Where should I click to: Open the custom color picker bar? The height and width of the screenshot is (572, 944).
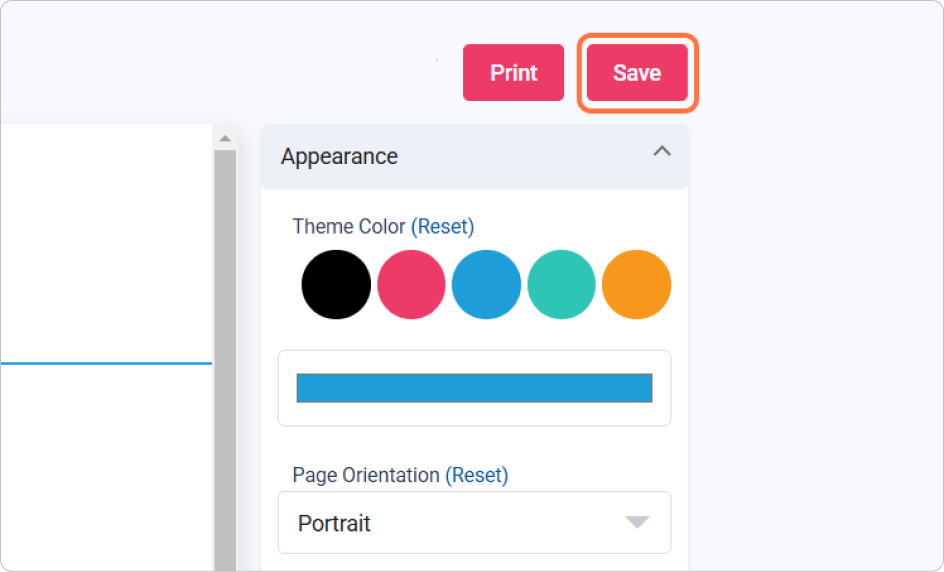474,388
